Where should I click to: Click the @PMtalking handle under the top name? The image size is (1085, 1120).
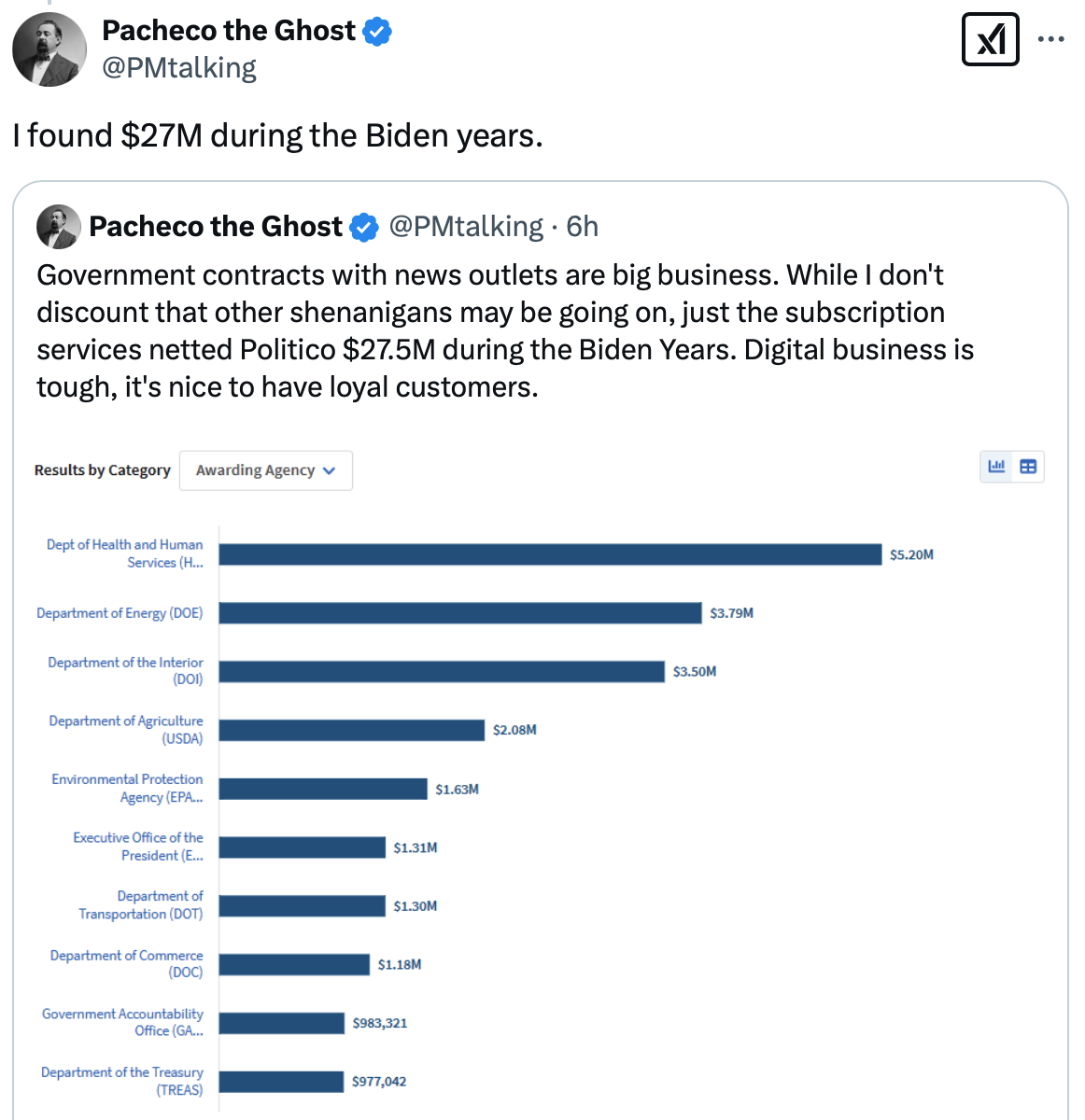(x=178, y=68)
